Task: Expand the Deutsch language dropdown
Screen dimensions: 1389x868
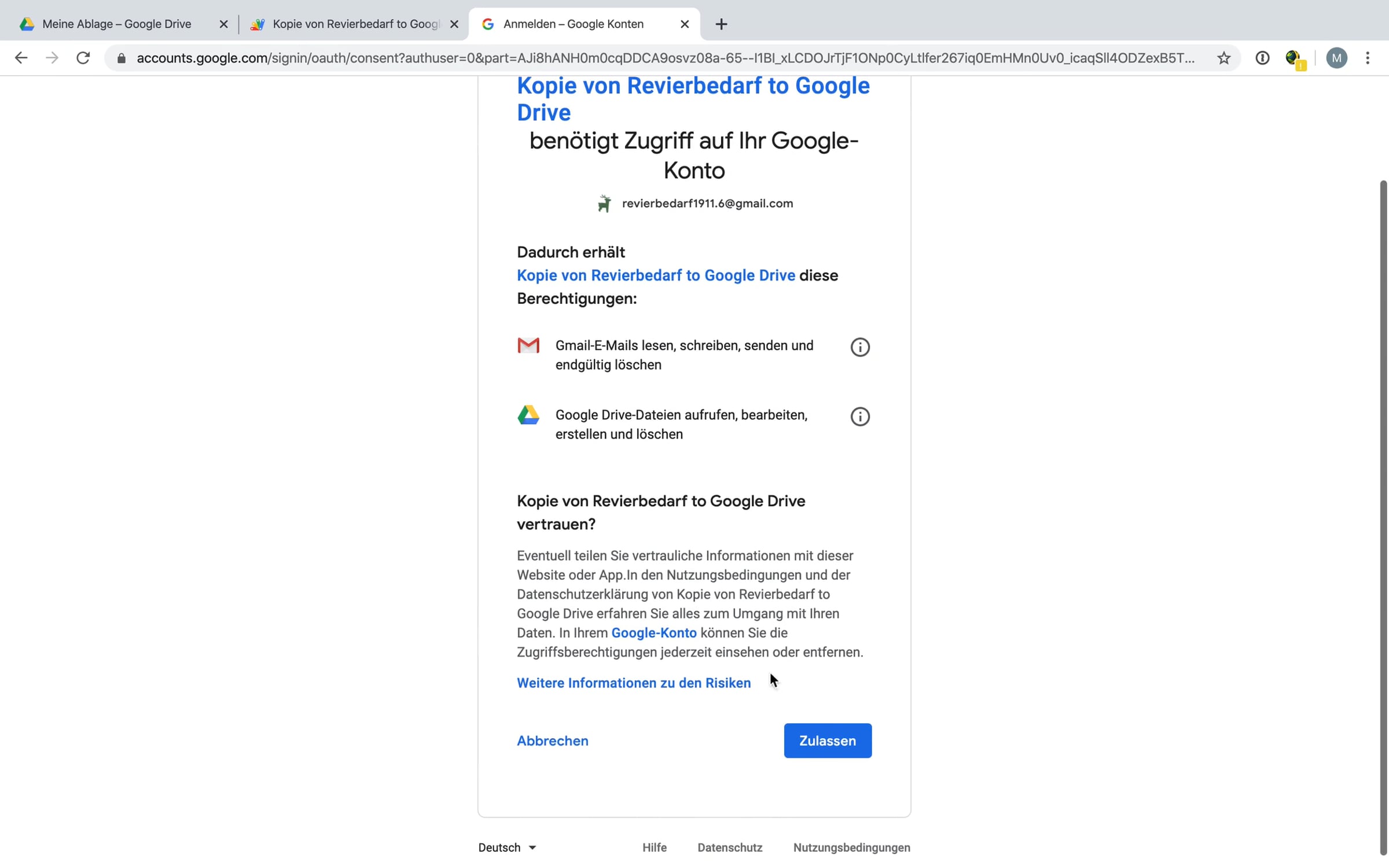Action: click(508, 847)
